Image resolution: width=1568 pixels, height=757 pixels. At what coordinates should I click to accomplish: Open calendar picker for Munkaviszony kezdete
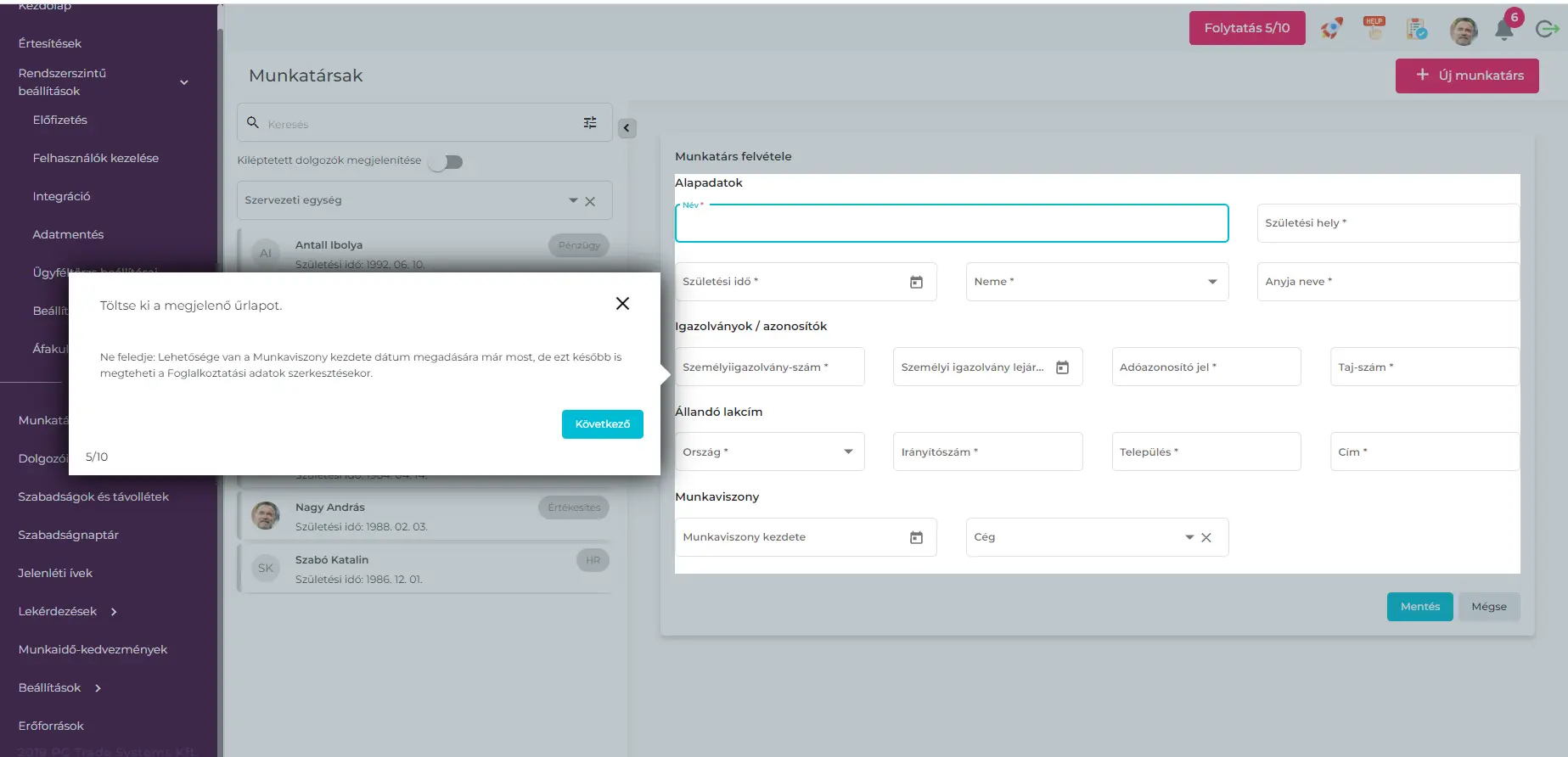[x=916, y=537]
